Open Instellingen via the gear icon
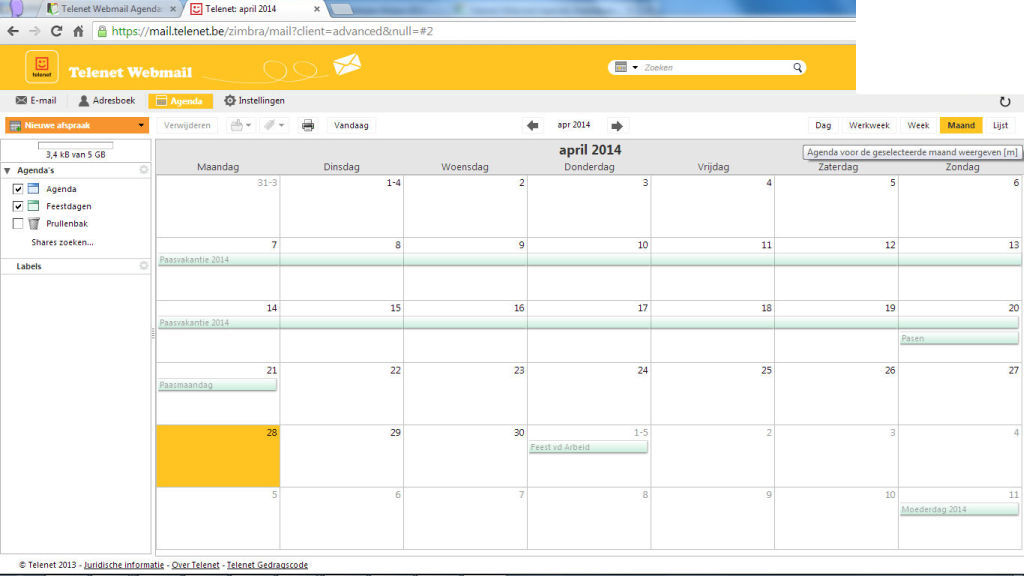The width and height of the screenshot is (1024, 576). [x=231, y=101]
